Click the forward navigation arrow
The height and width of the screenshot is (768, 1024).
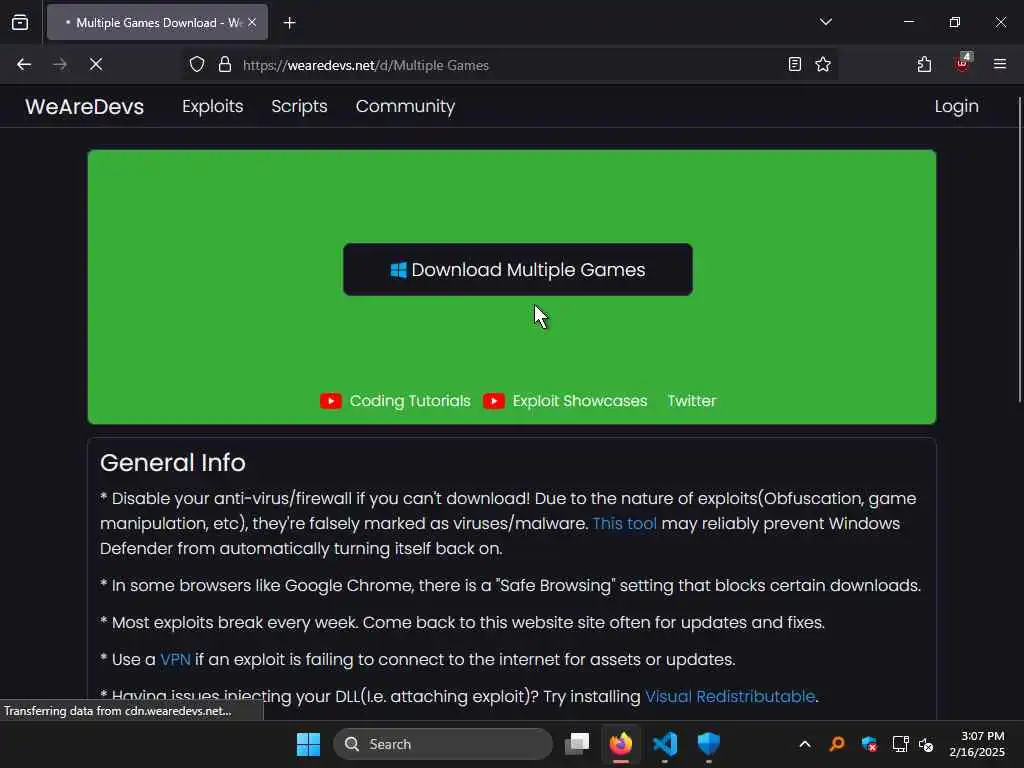[x=60, y=64]
